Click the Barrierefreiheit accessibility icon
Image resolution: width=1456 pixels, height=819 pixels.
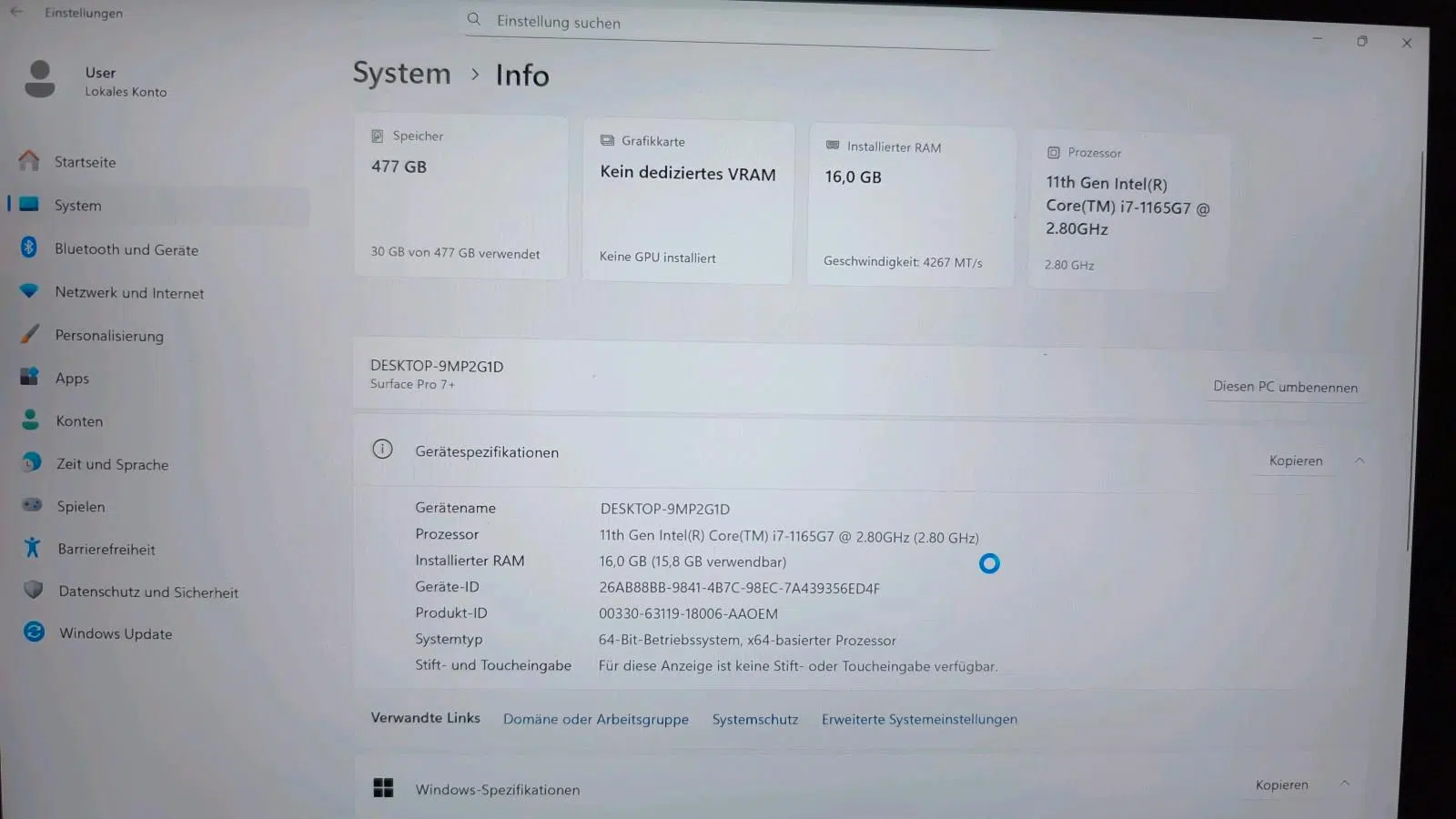click(x=33, y=548)
